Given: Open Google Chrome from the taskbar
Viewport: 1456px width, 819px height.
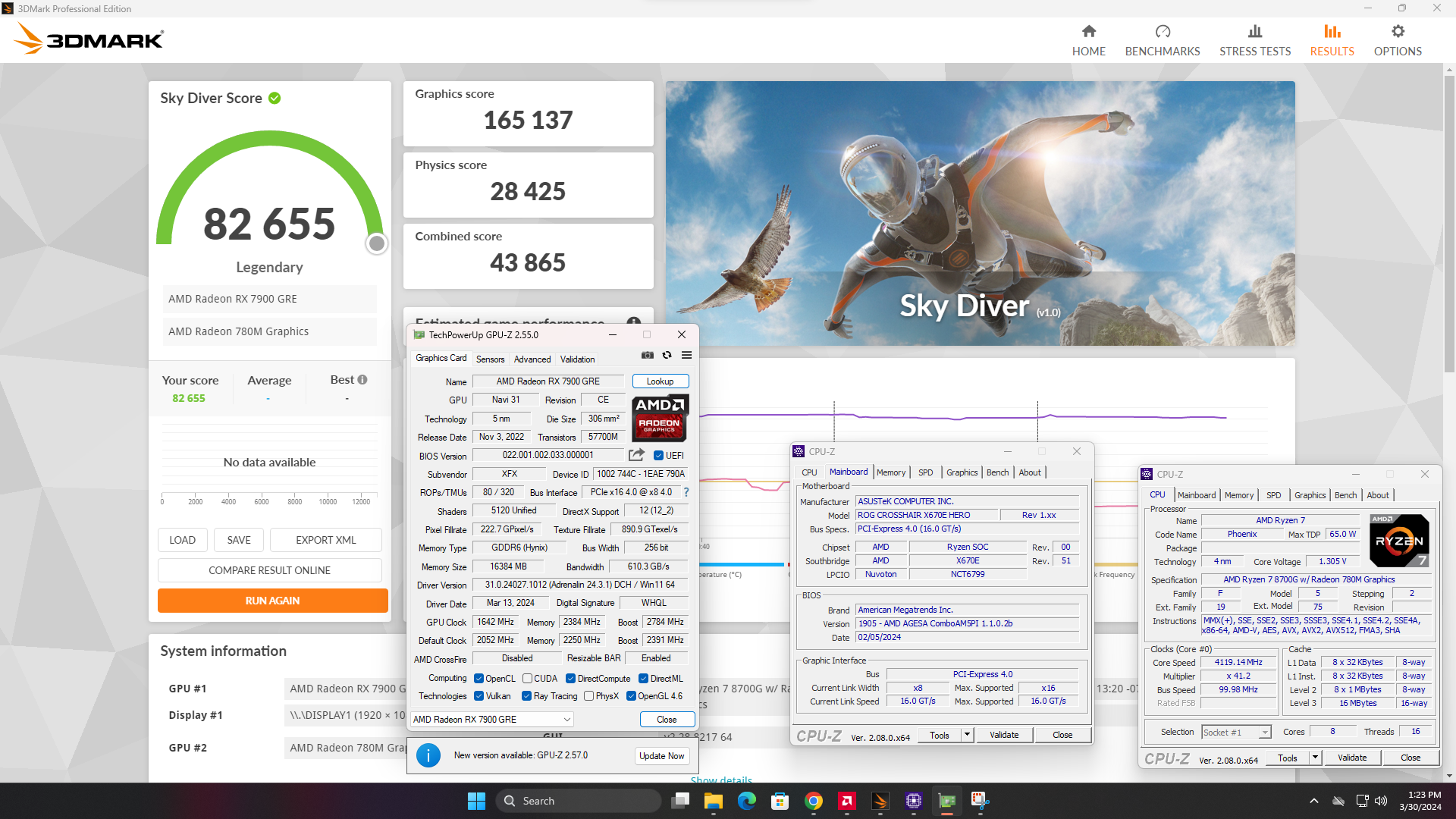Looking at the screenshot, I should (814, 801).
